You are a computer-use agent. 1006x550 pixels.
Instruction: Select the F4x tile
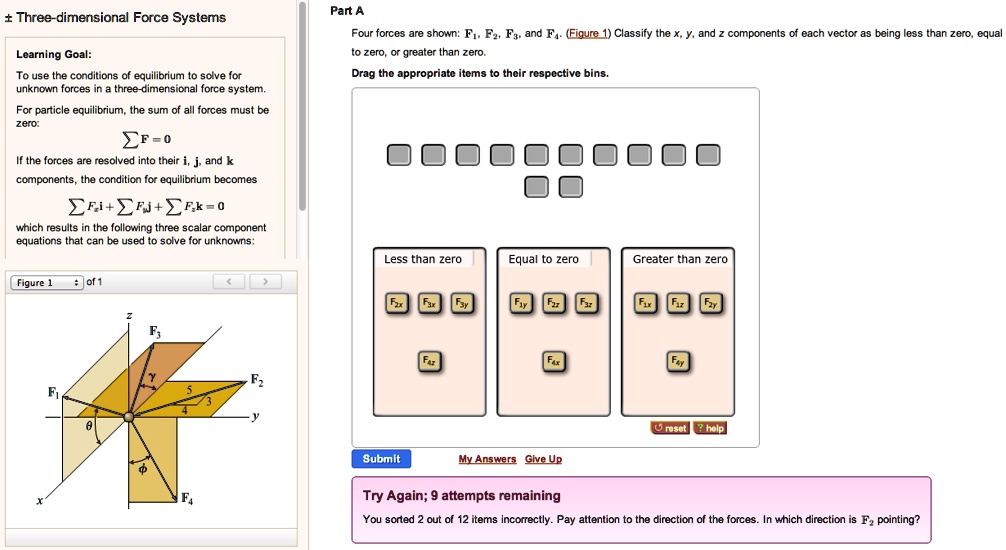[x=554, y=360]
